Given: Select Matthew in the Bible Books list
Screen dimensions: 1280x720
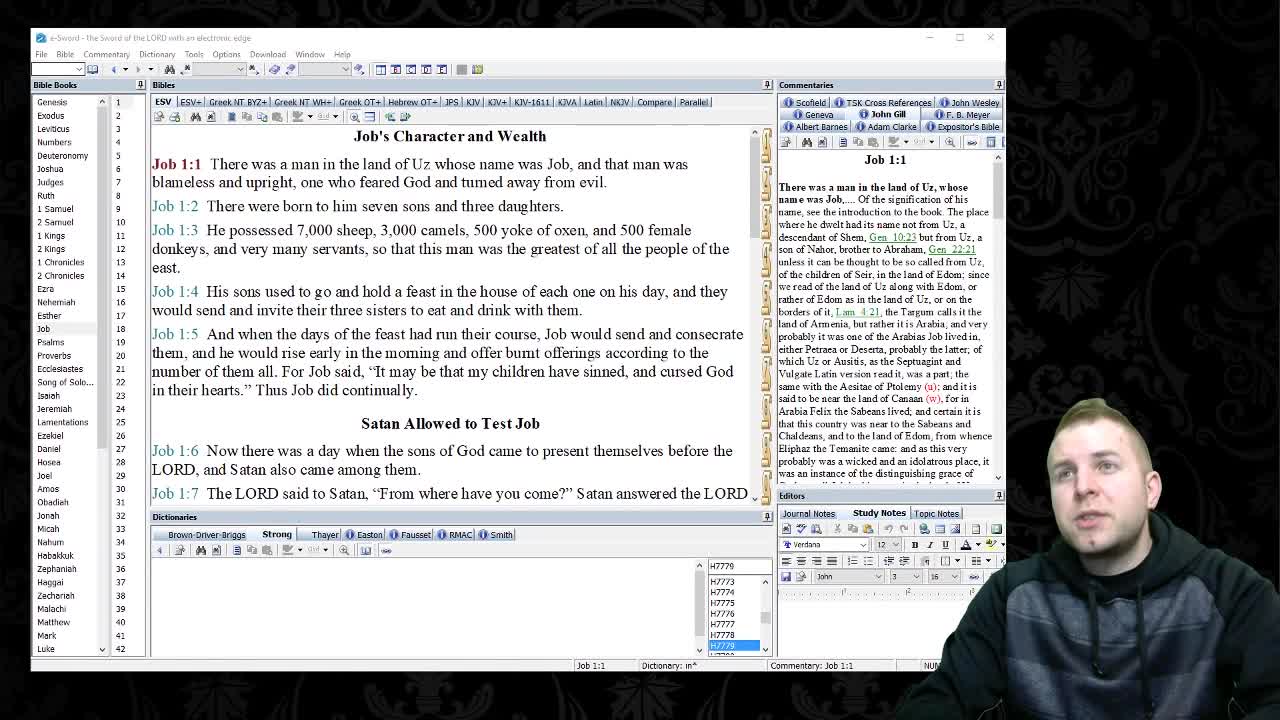Looking at the screenshot, I should [x=53, y=622].
